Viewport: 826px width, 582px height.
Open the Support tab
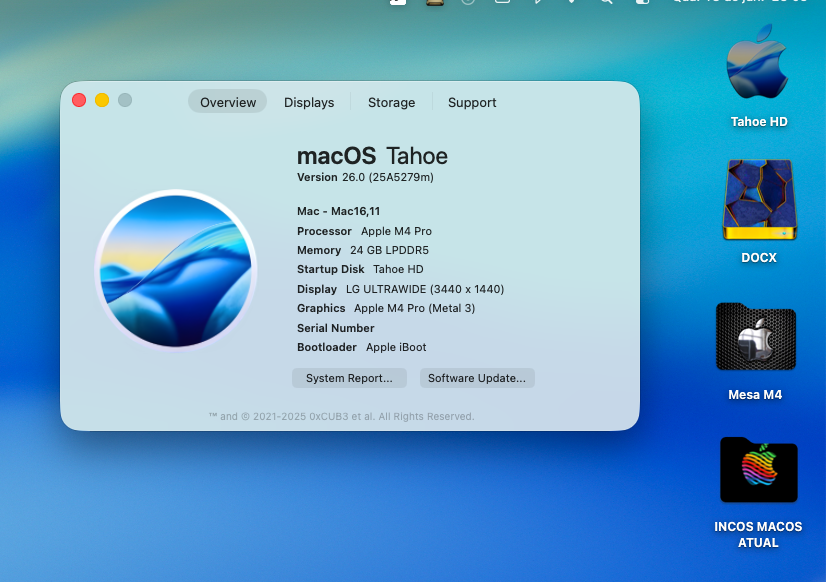[x=472, y=102]
